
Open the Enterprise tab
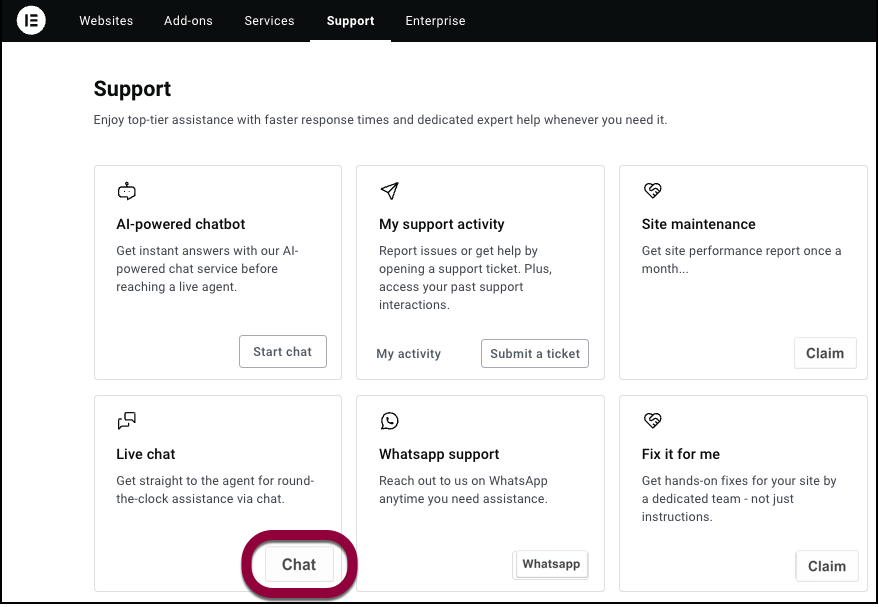435,21
